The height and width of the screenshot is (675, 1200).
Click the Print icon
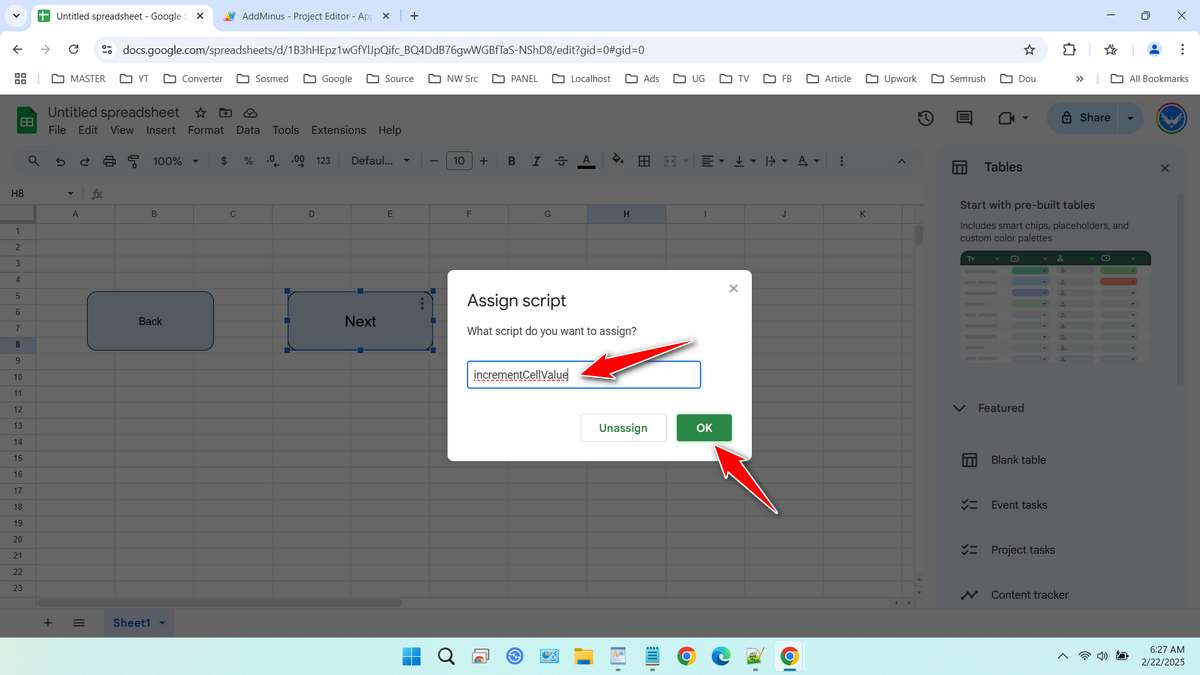tap(109, 160)
